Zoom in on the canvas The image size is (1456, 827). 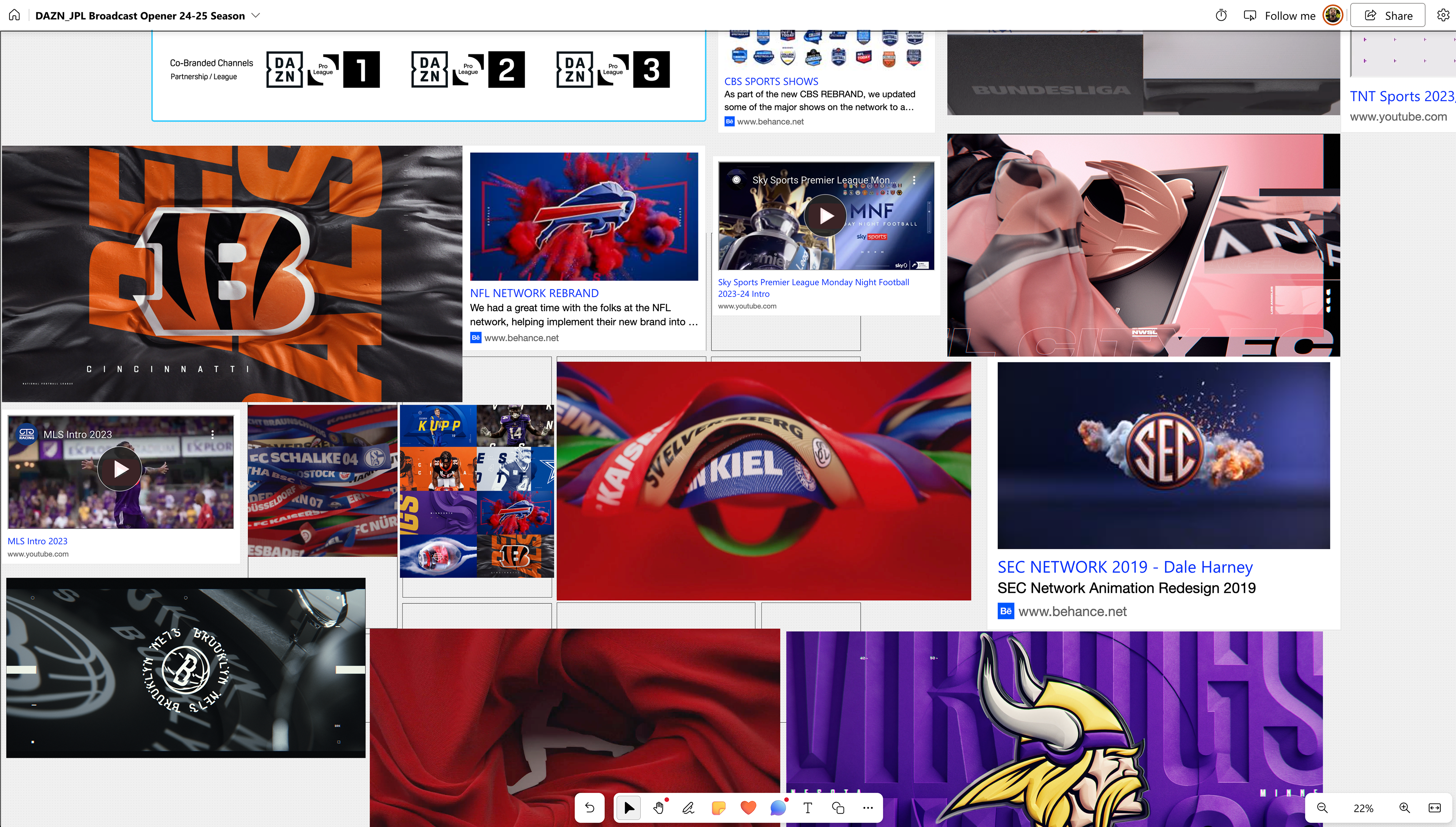click(x=1404, y=808)
